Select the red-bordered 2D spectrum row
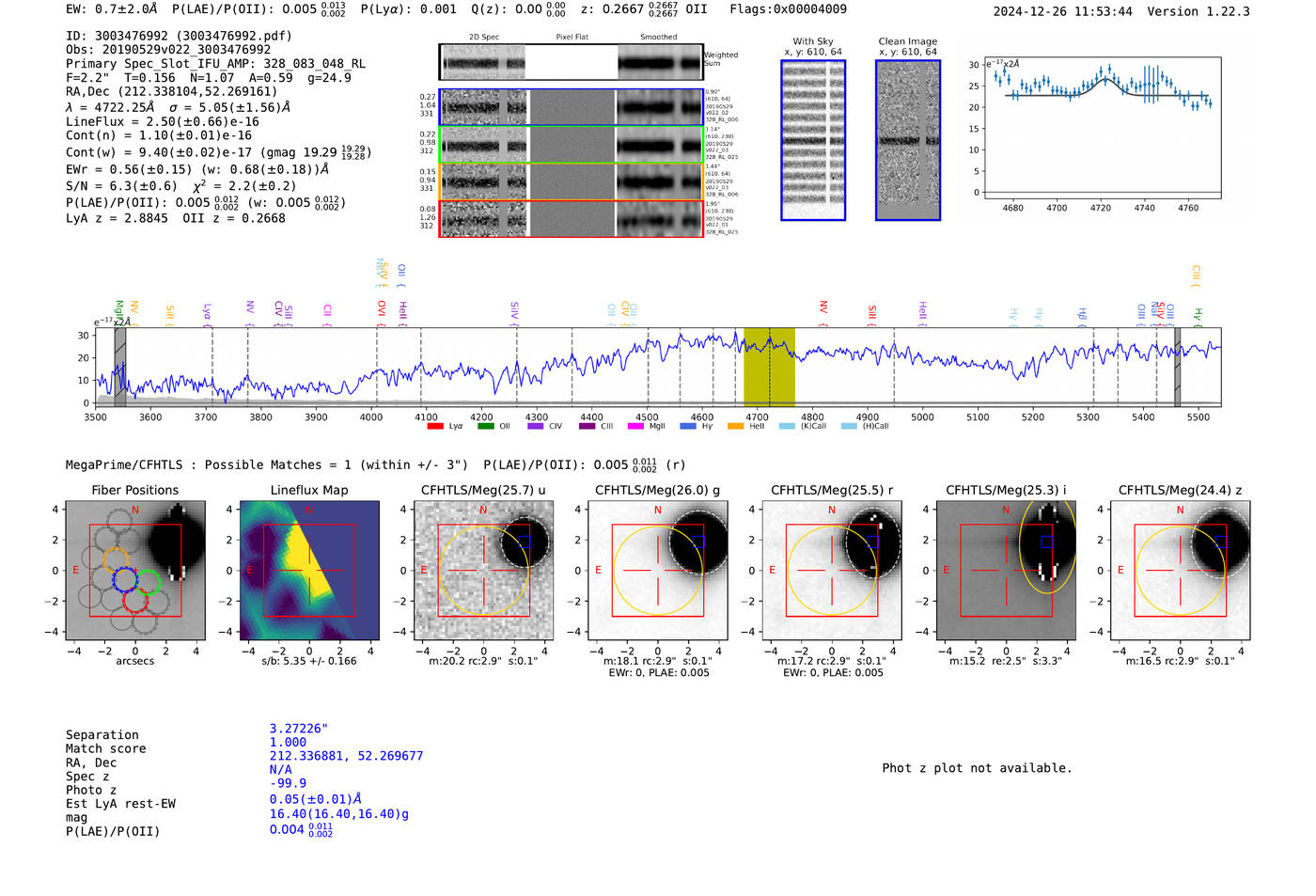This screenshot has height=896, width=1316. [572, 218]
